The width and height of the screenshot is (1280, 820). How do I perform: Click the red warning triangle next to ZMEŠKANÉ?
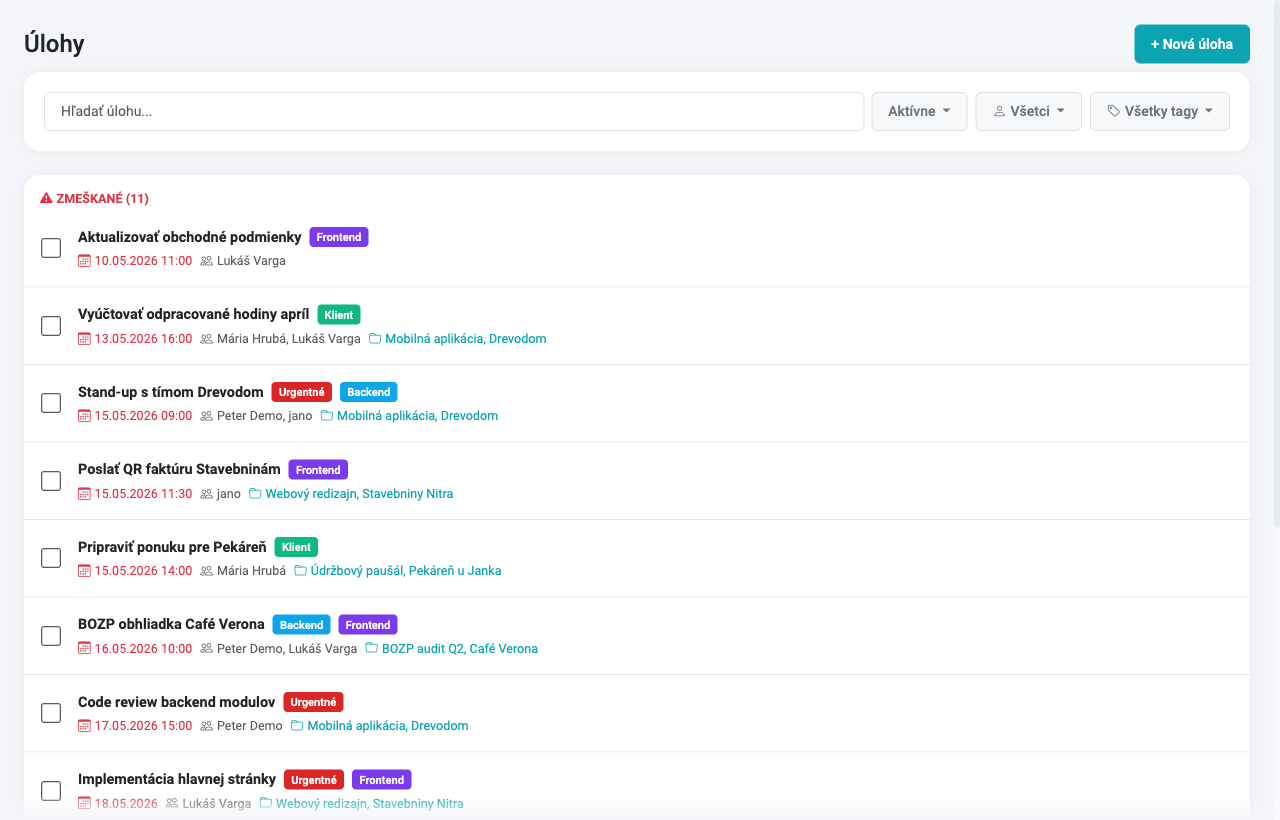coord(46,198)
